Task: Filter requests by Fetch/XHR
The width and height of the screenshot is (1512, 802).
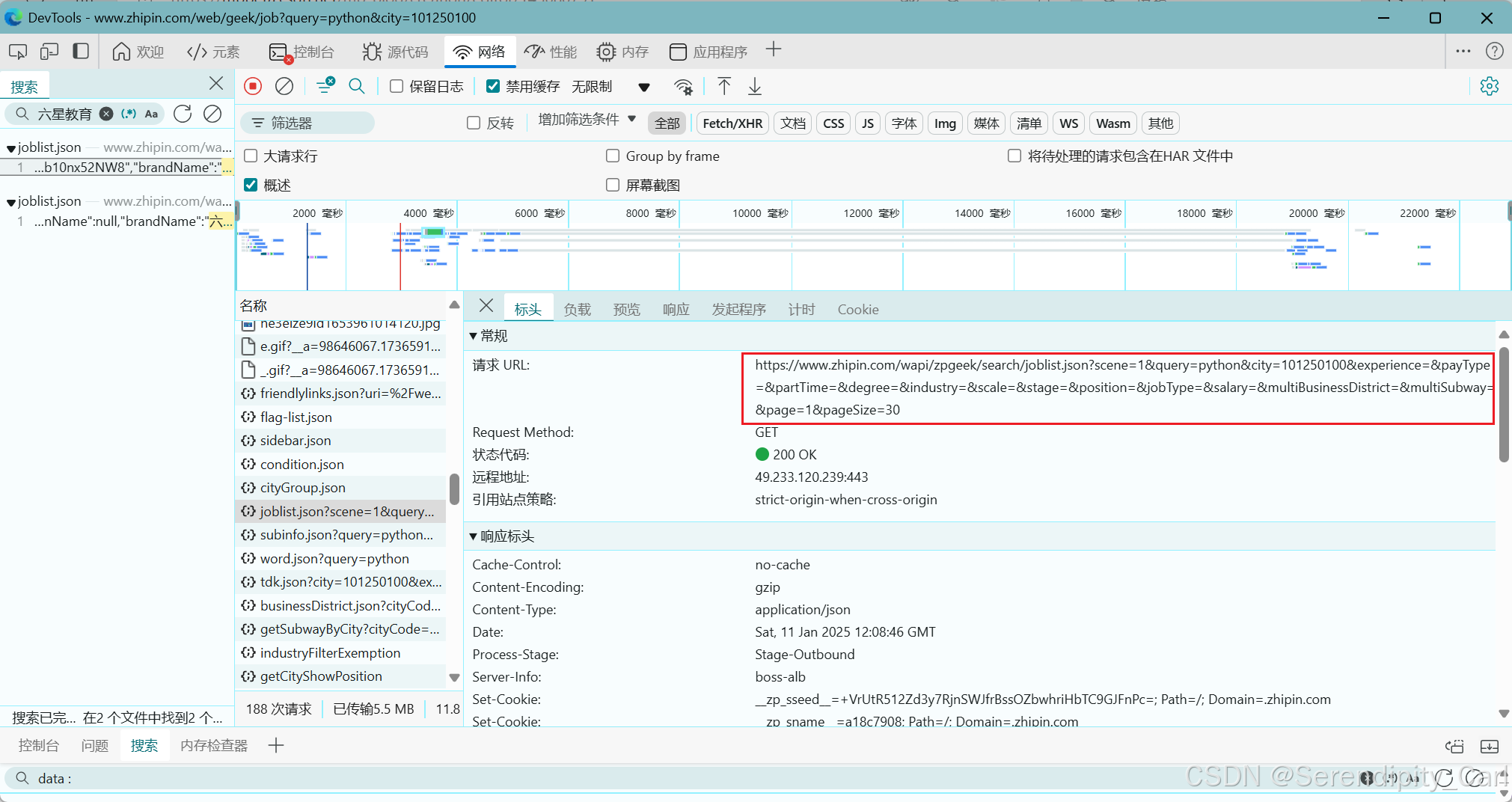Action: click(732, 123)
